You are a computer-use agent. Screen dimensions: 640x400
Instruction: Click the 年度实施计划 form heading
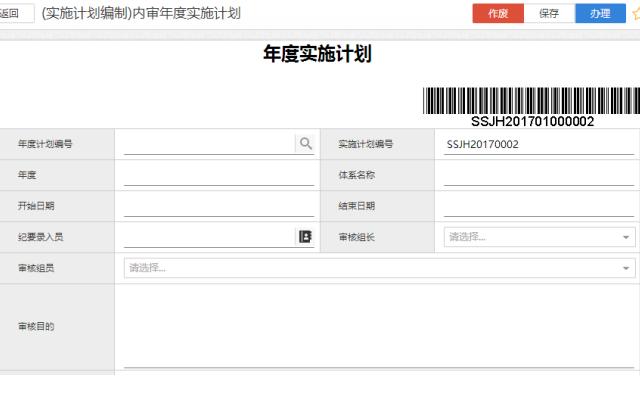[317, 55]
